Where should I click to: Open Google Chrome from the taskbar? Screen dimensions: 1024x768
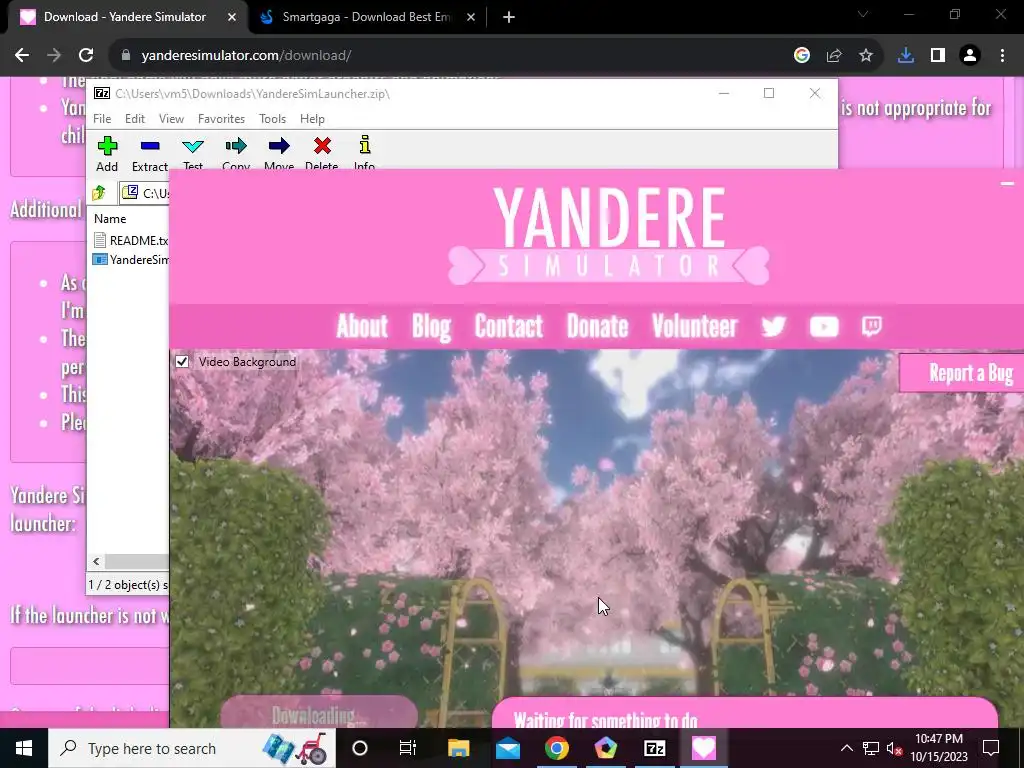coord(556,748)
